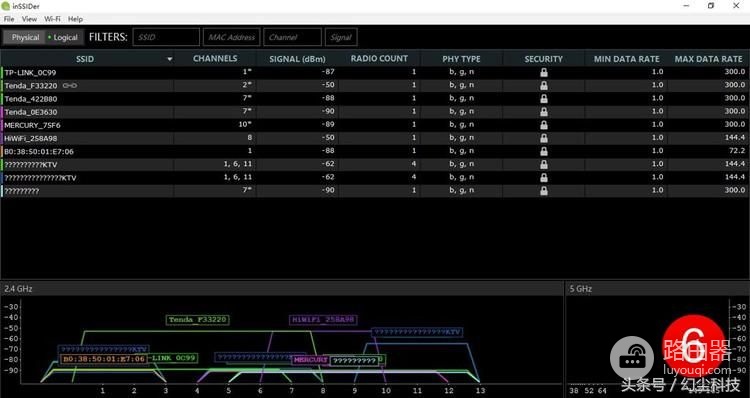Click the HiWiFi_258A98 label in the graph
The width and height of the screenshot is (750, 398).
point(323,320)
